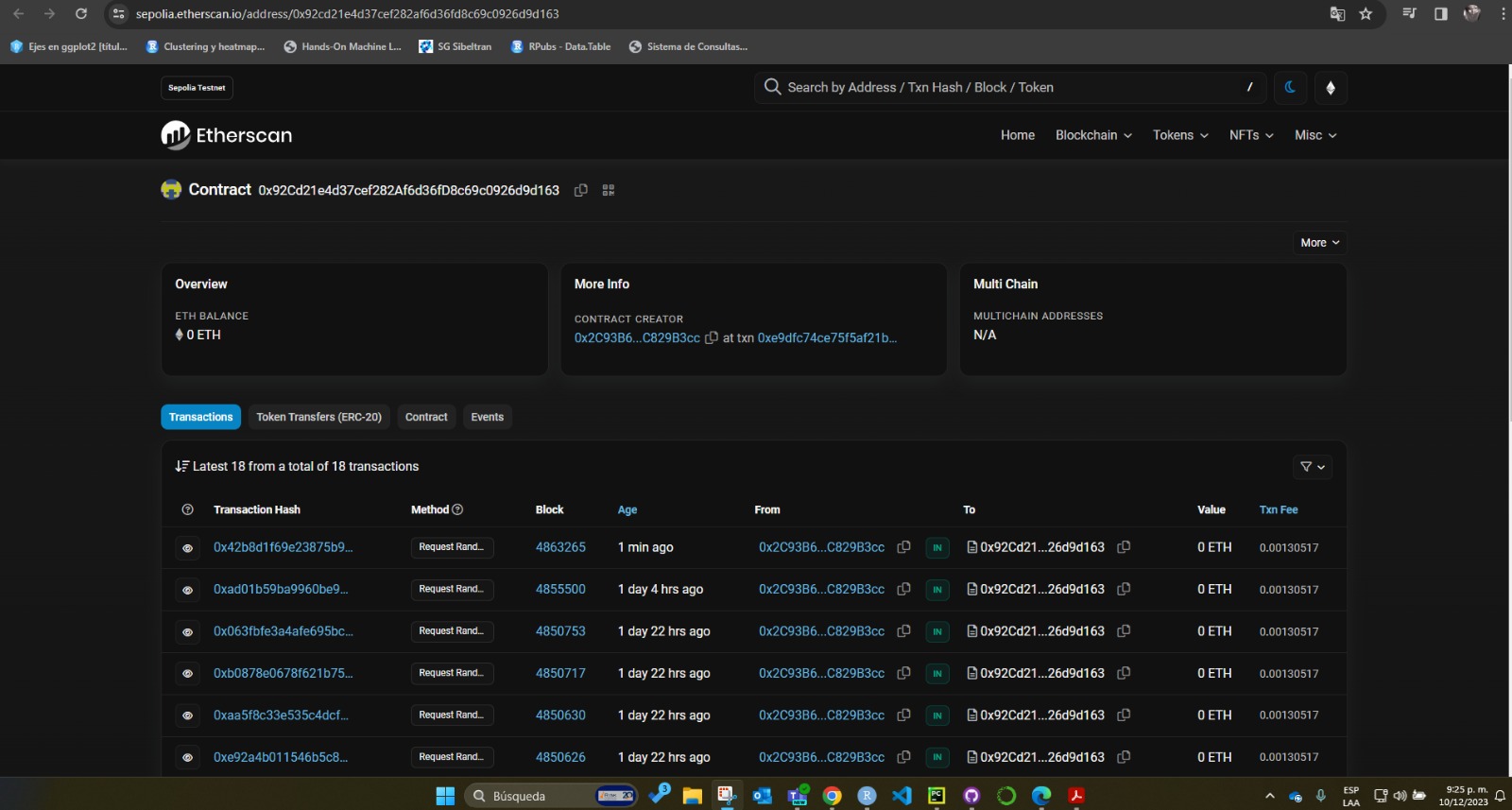Expand the More dropdown
Viewport: 1512px width, 810px height.
[1319, 243]
